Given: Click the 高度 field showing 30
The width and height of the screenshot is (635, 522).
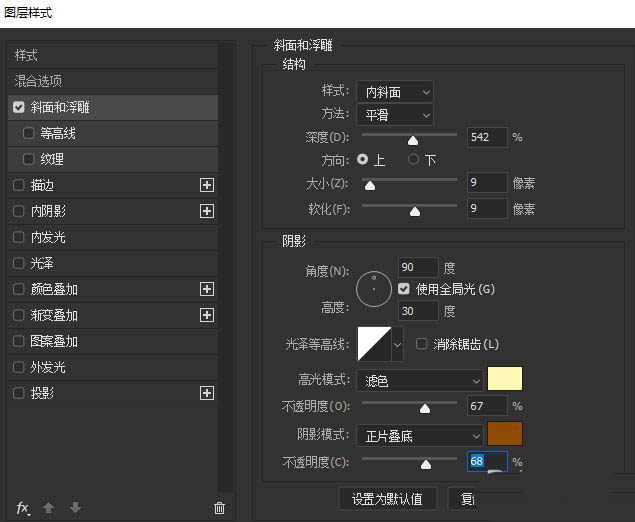Looking at the screenshot, I should click(x=418, y=311).
